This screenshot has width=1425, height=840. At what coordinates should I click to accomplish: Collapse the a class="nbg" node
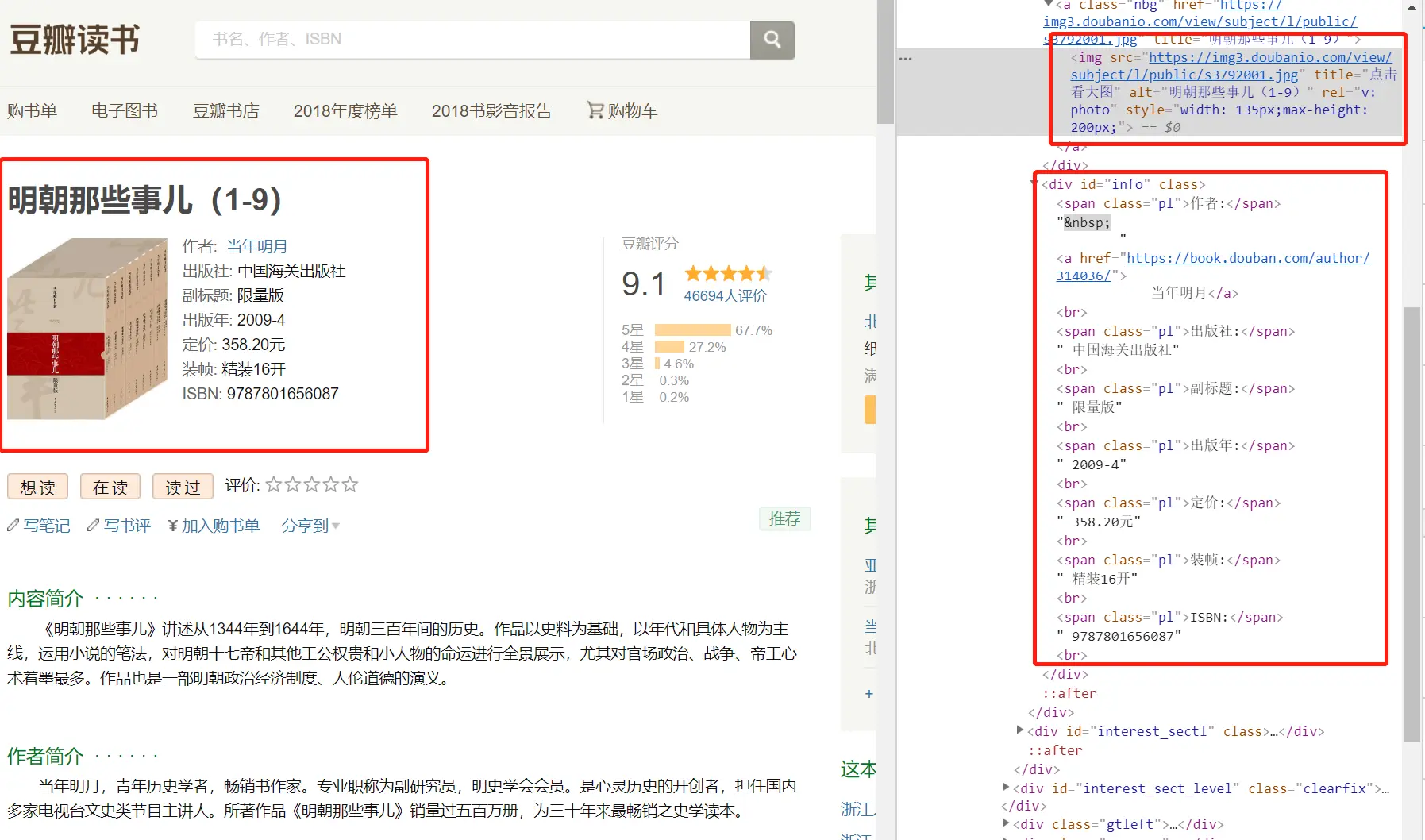pos(1048,4)
